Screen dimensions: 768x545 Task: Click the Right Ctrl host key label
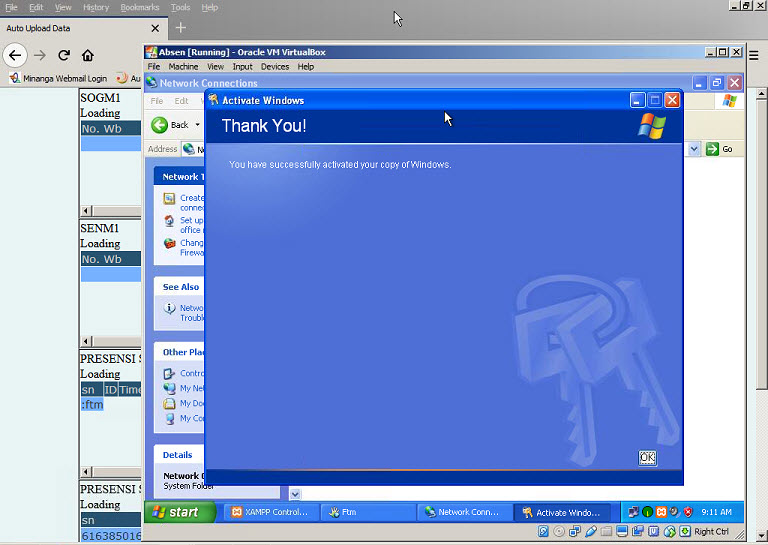711,531
